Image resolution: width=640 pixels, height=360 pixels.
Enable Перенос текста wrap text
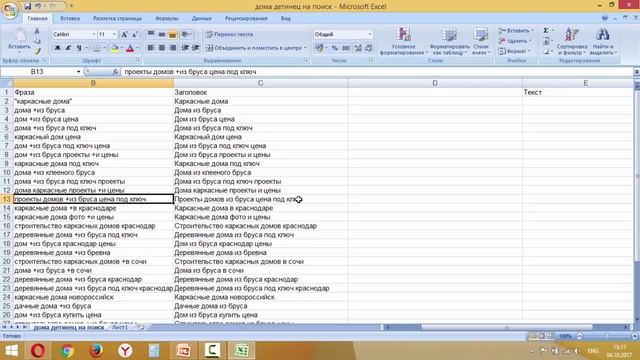229,34
